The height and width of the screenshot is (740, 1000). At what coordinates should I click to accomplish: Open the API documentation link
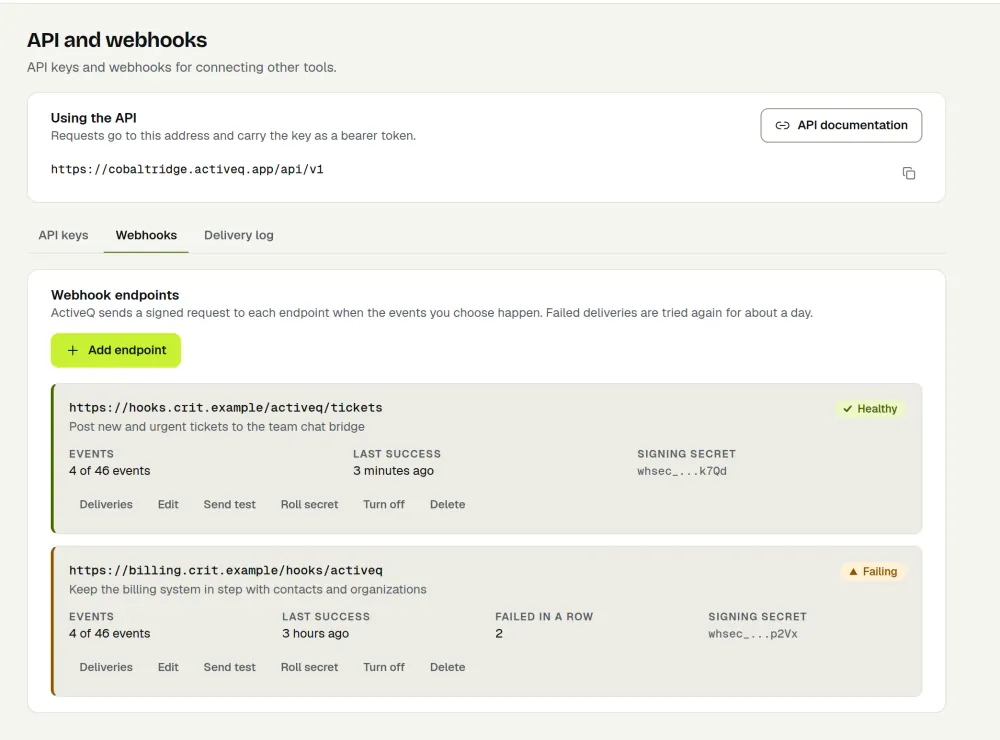pyautogui.click(x=841, y=125)
